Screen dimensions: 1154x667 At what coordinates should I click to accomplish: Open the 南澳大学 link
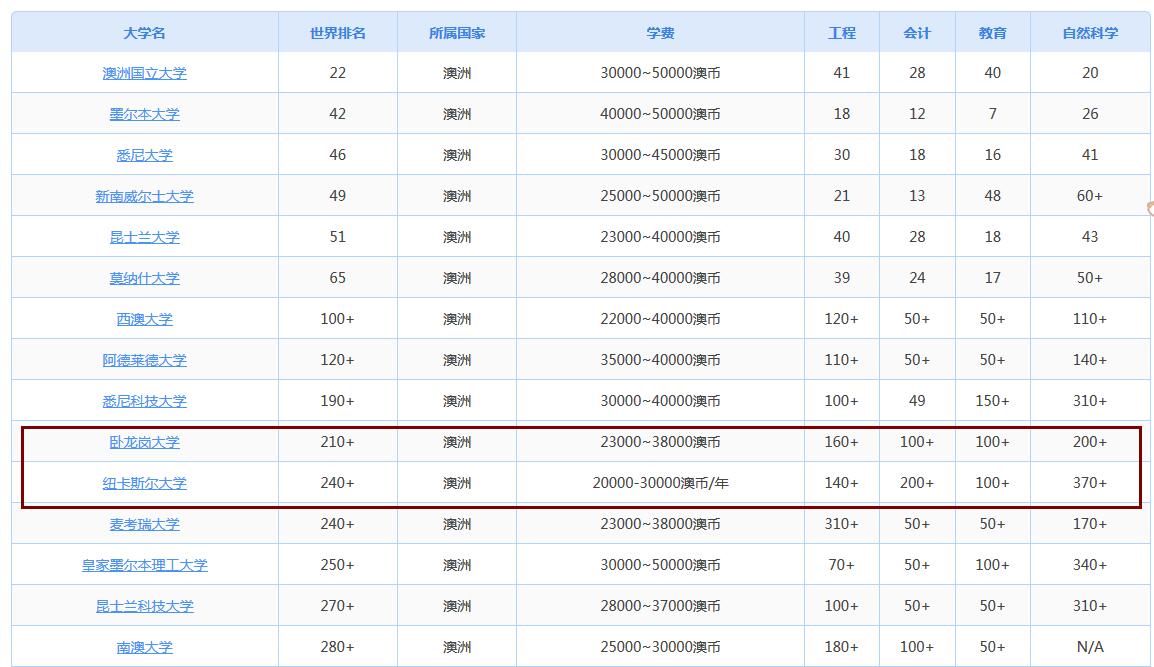[x=144, y=647]
